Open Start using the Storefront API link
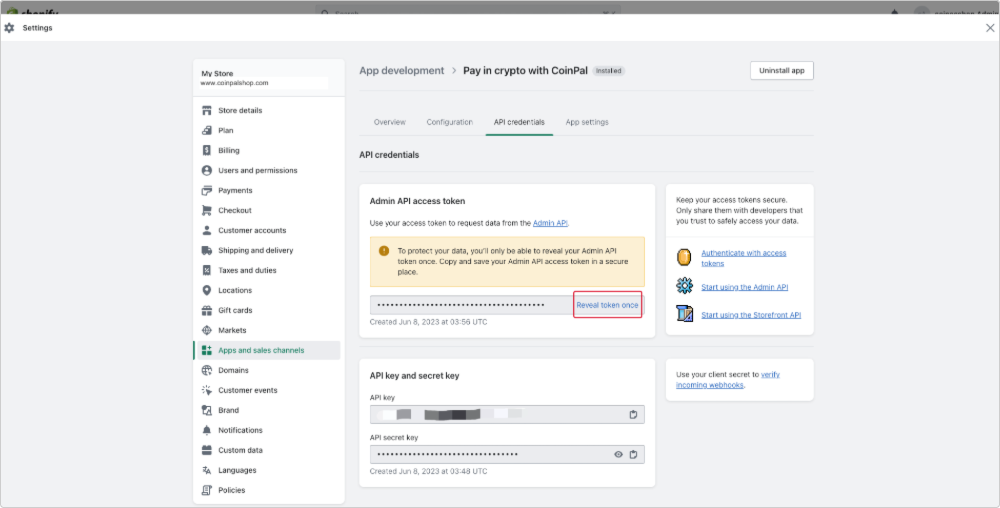This screenshot has height=508, width=1000. coord(751,315)
